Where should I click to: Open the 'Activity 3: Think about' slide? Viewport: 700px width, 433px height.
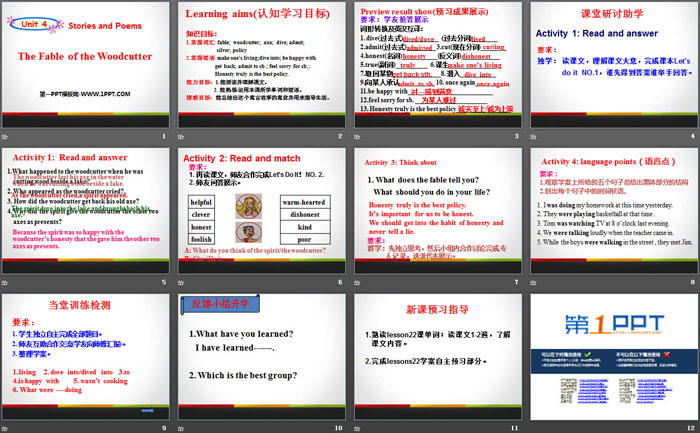pyautogui.click(x=436, y=215)
